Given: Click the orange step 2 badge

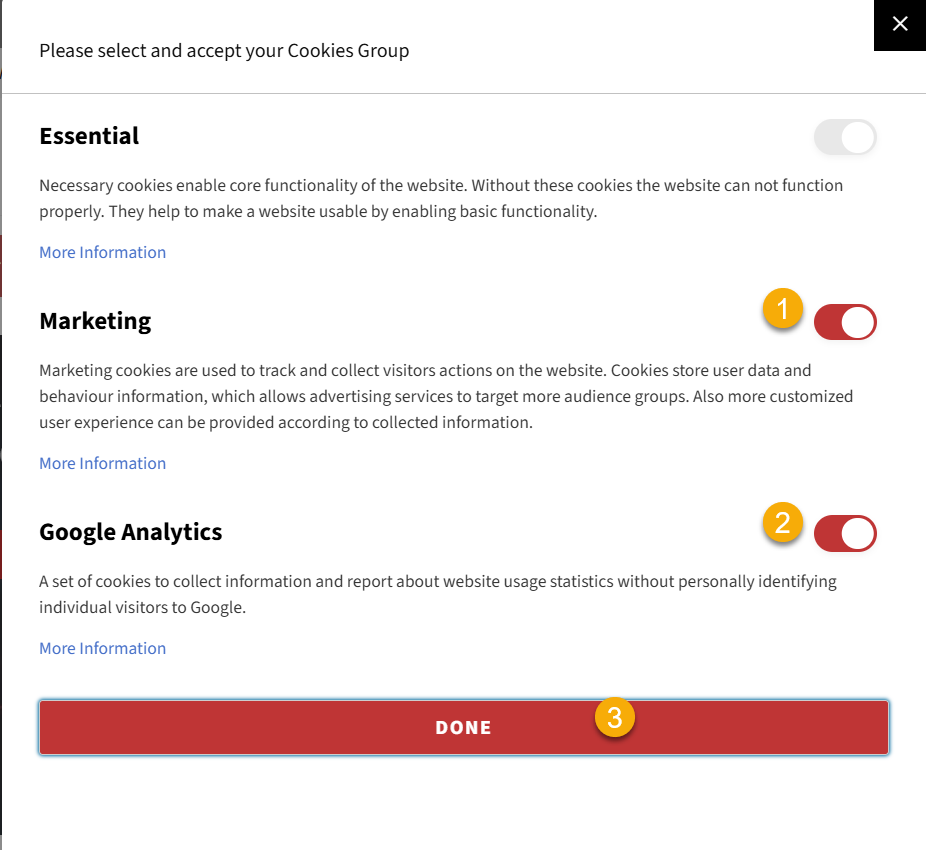Looking at the screenshot, I should [783, 521].
